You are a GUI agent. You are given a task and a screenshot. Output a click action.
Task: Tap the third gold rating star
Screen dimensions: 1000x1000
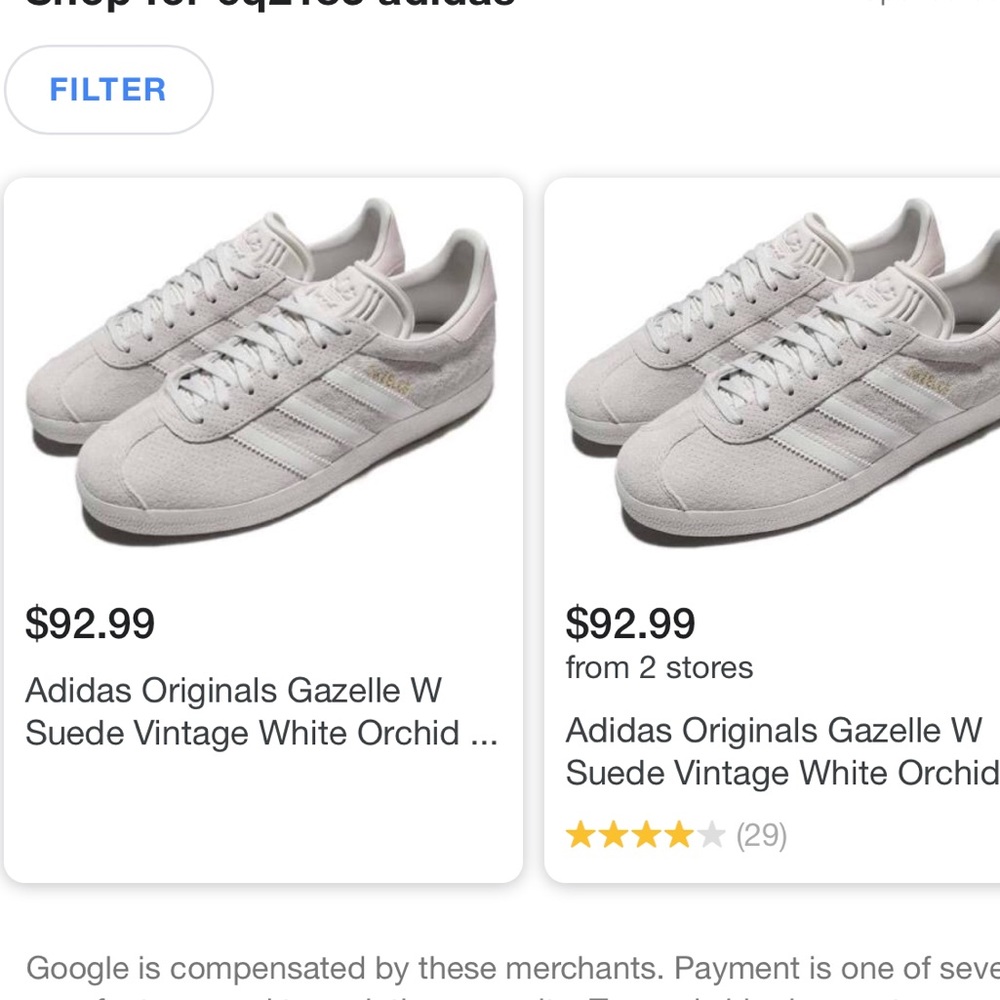(646, 835)
